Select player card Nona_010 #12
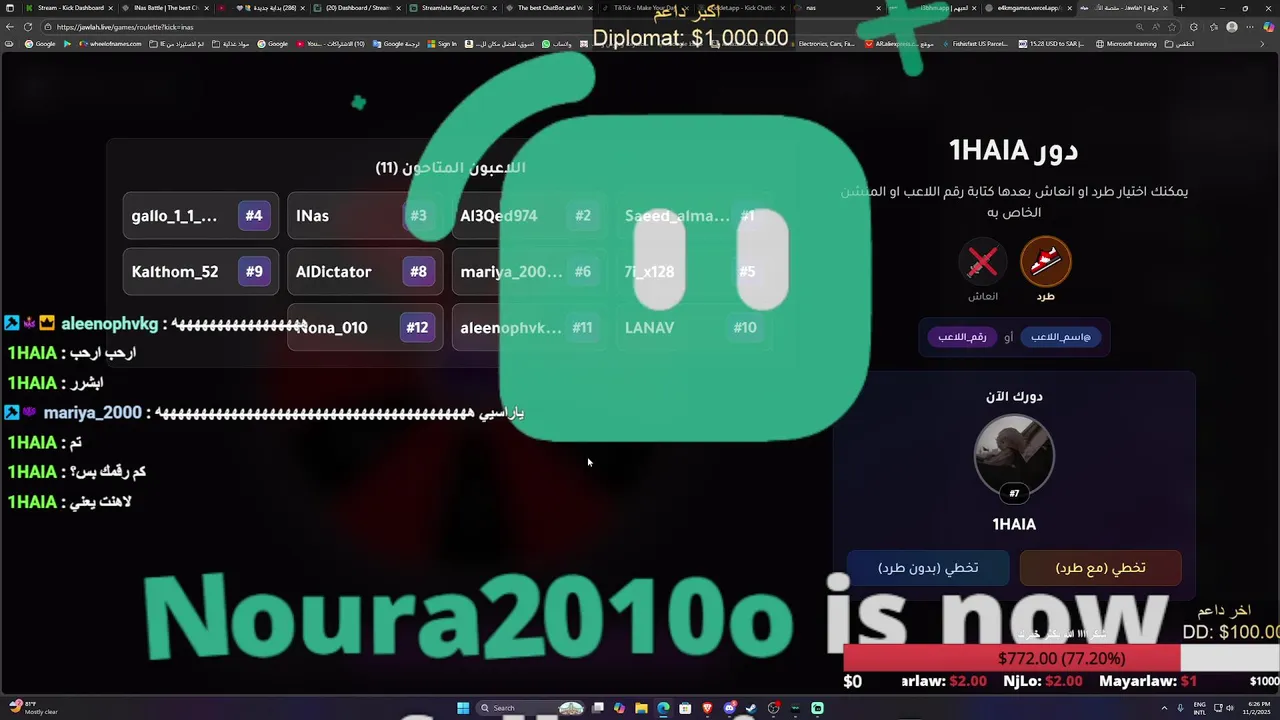This screenshot has width=1280, height=720. click(365, 328)
